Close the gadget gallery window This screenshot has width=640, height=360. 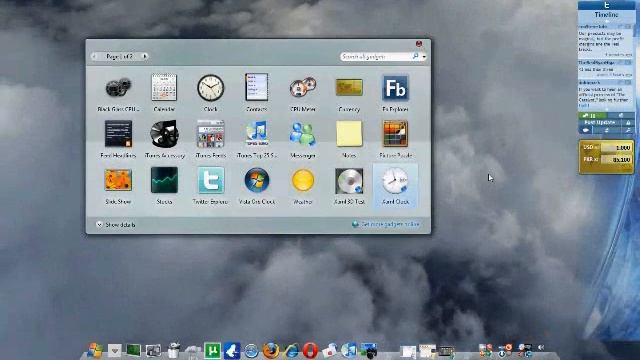[419, 44]
